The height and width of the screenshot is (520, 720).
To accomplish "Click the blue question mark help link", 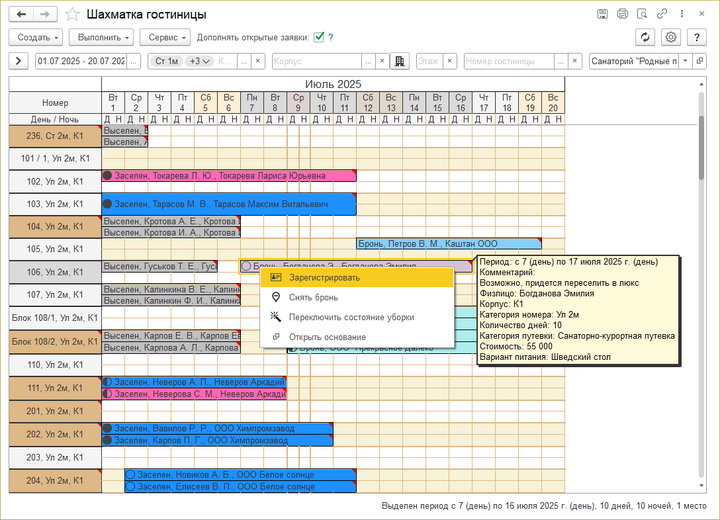I will tap(331, 38).
